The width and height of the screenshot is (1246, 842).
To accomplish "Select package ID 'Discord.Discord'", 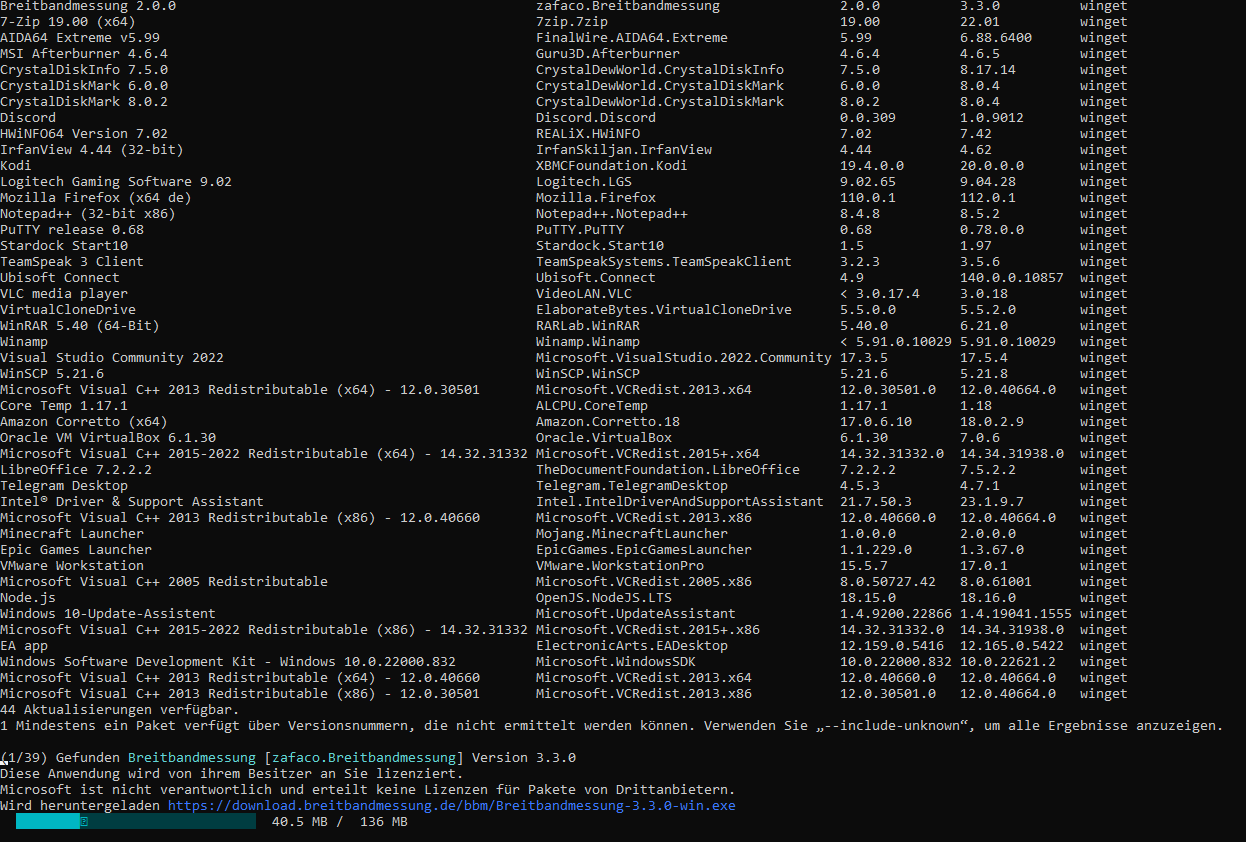I will click(596, 118).
